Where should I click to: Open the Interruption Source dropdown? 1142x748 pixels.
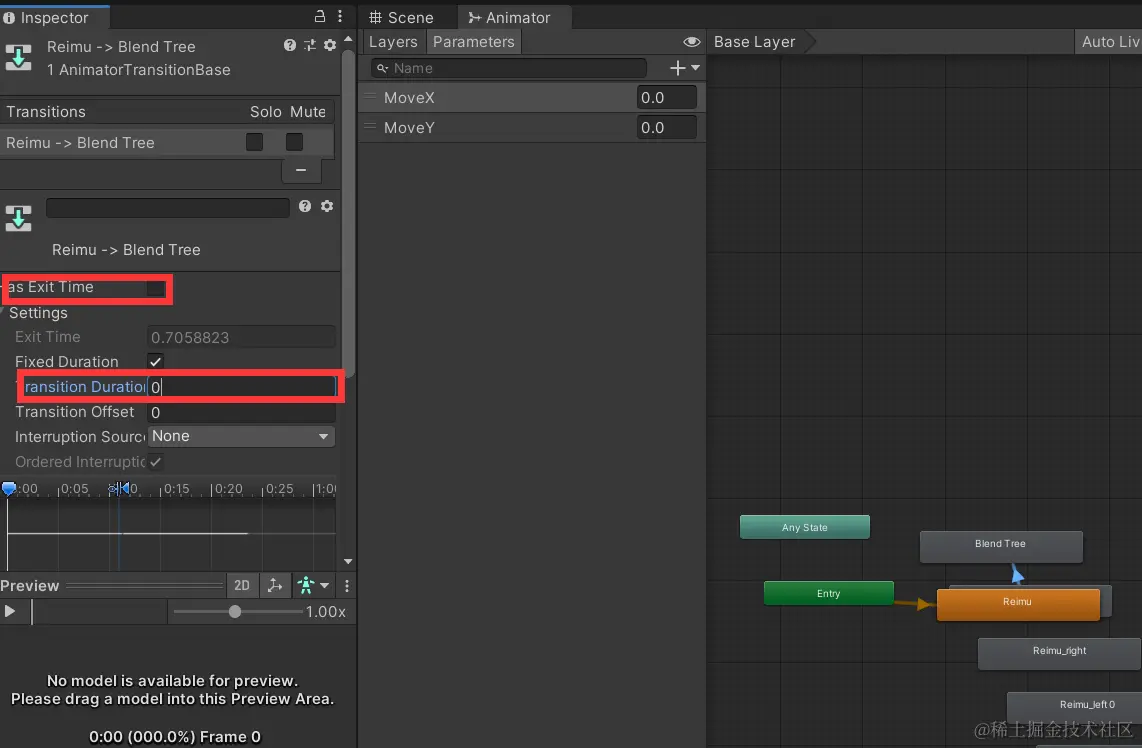pos(241,436)
